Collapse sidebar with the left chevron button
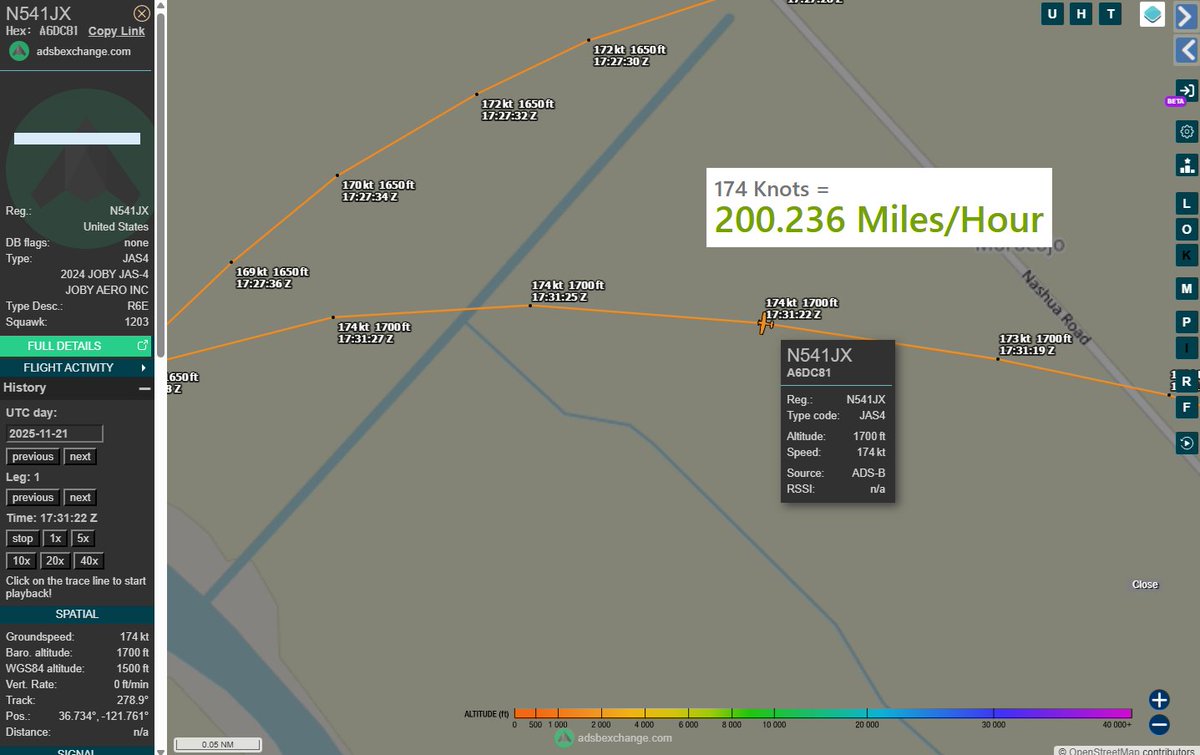Viewport: 1200px width, 755px height. 1186,50
